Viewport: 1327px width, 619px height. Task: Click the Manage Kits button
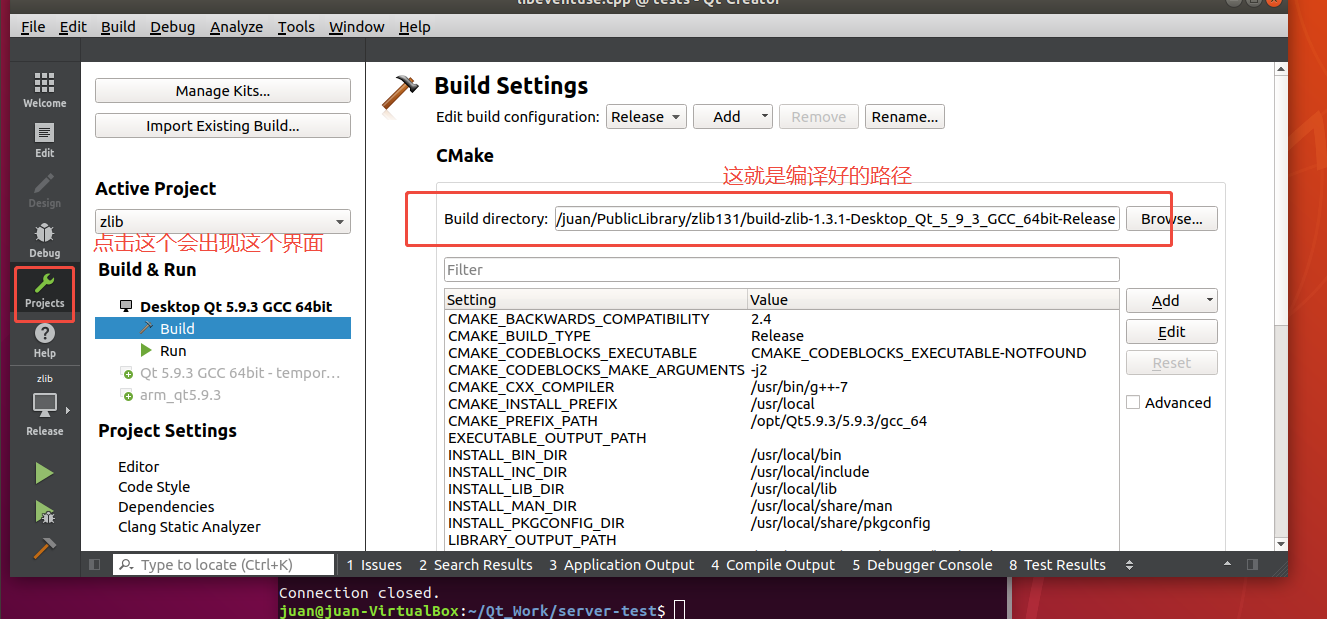(x=223, y=91)
